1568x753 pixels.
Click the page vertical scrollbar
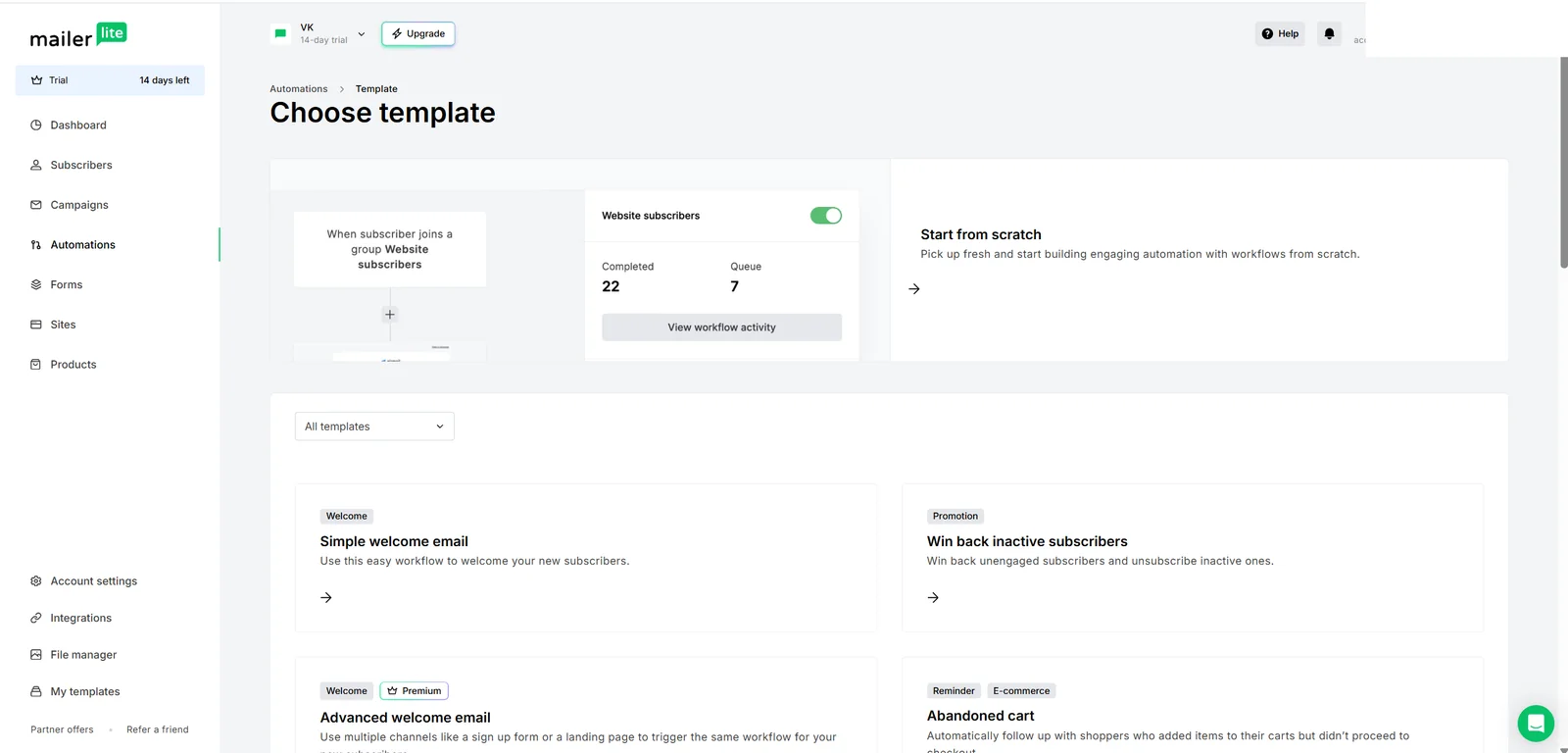coord(1563,163)
